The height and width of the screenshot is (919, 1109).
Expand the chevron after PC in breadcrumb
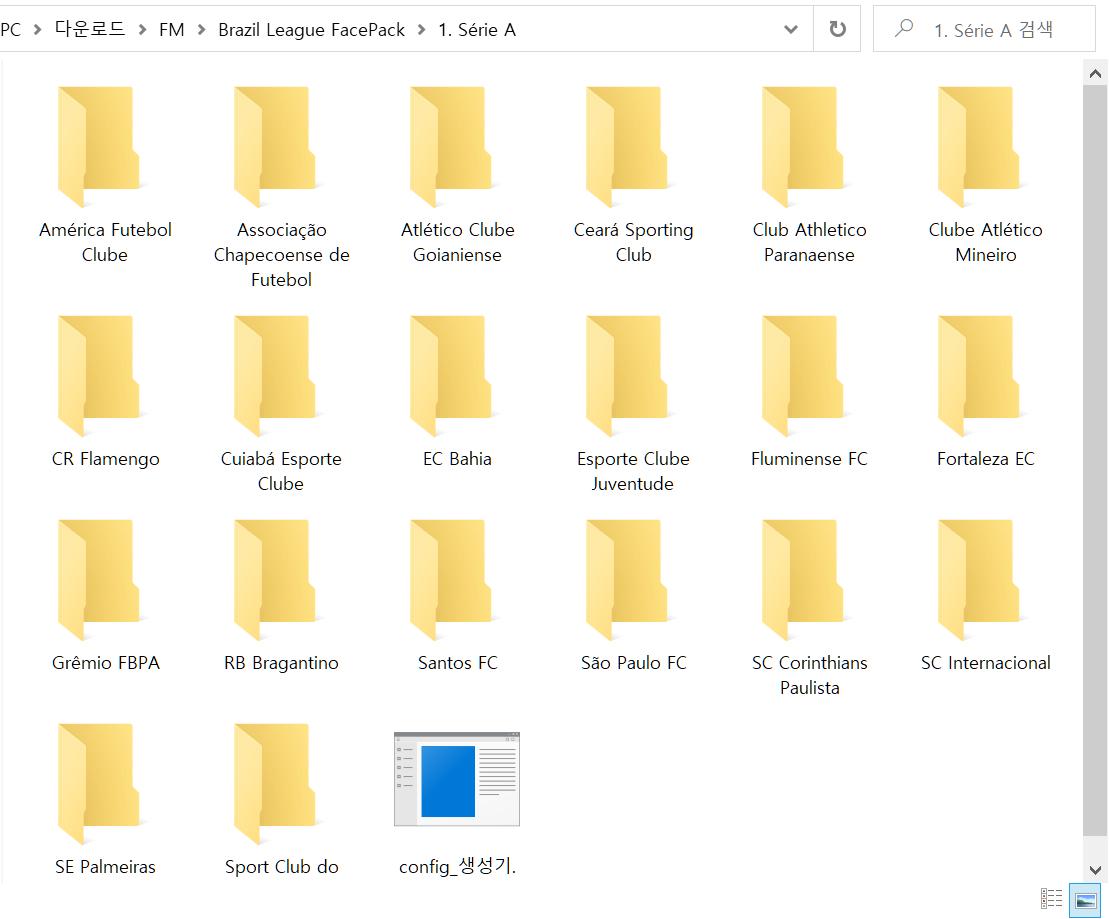coord(37,29)
